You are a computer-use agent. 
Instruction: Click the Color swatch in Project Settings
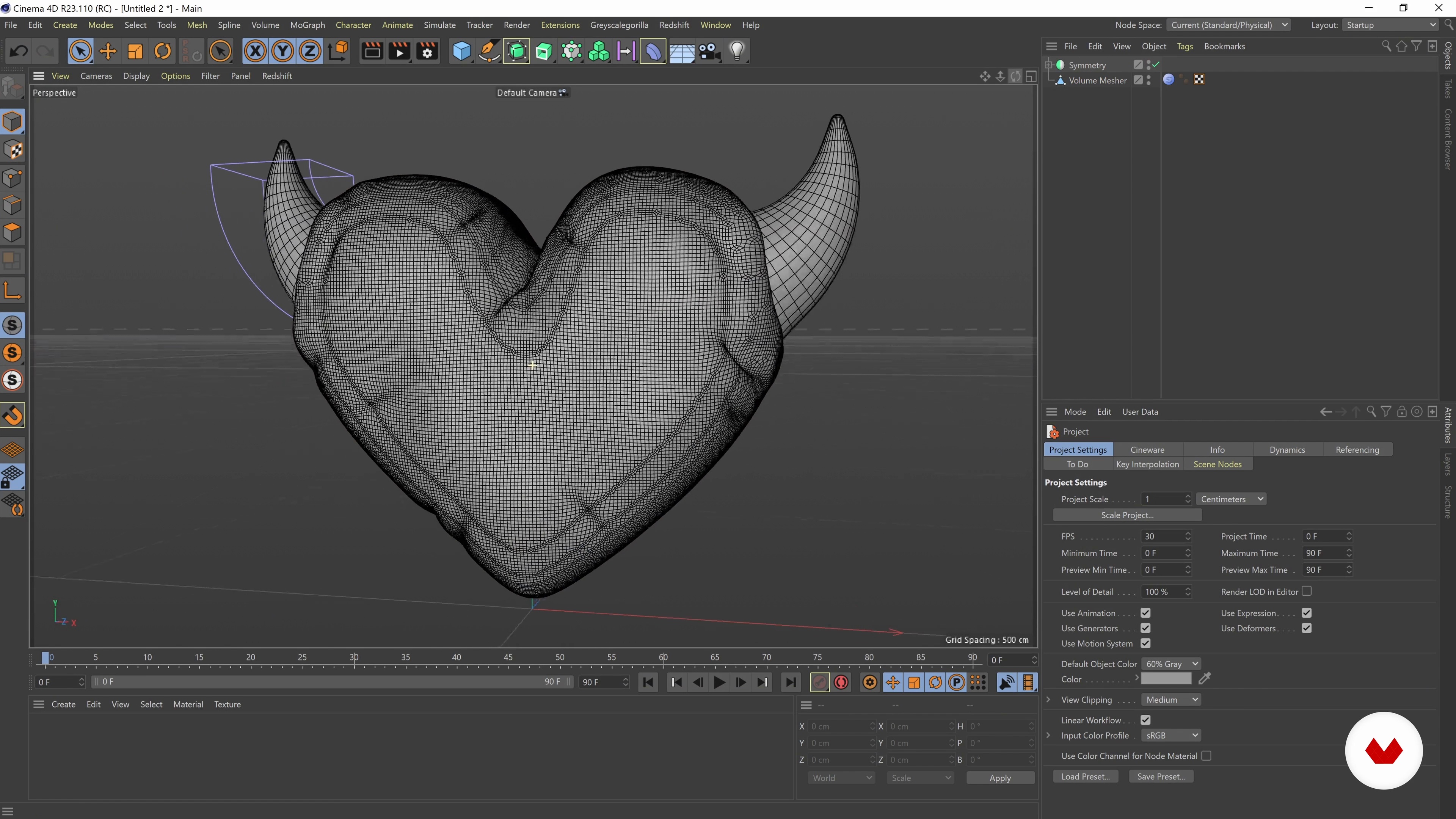click(1166, 679)
